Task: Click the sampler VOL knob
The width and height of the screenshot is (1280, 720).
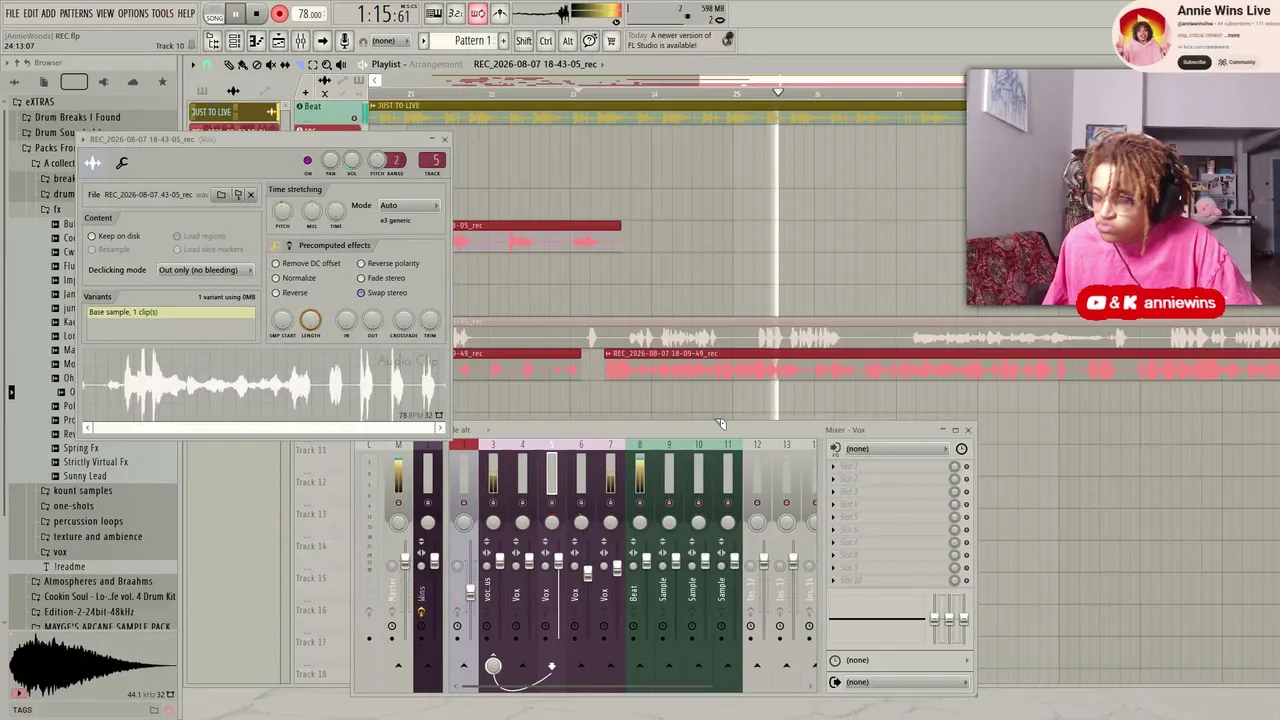Action: (x=352, y=160)
